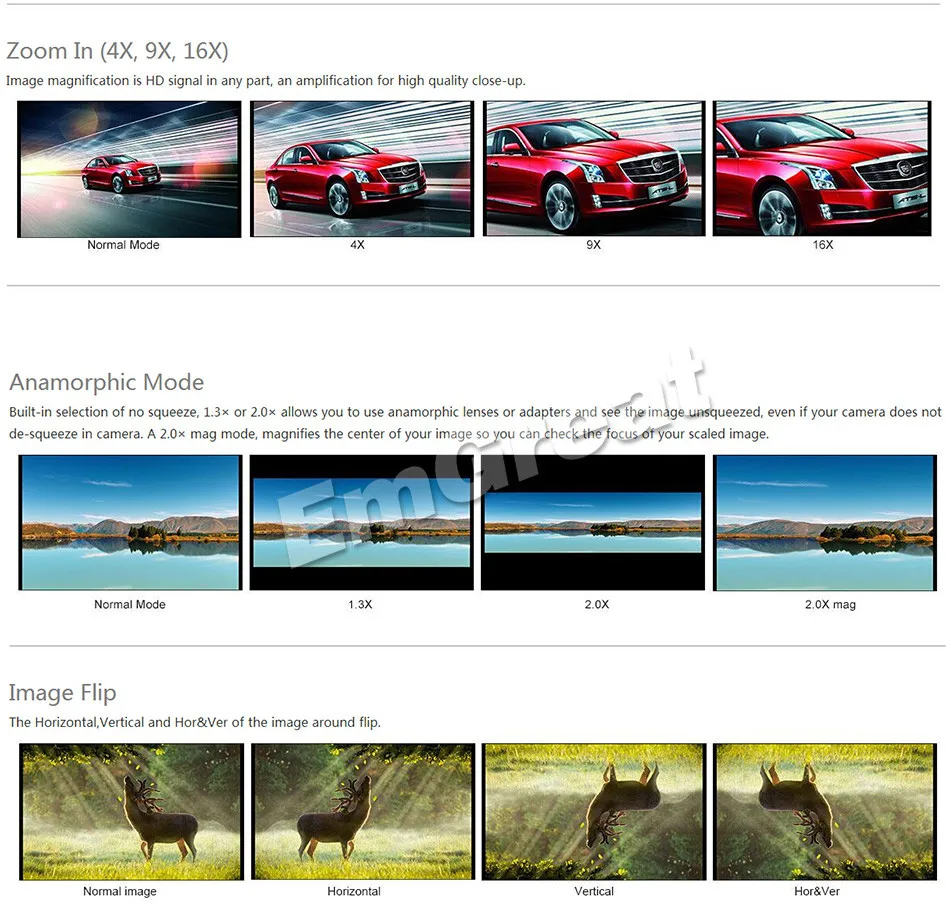Screen dimensions: 950x920
Task: Click the 'Hor&Ver' caption label
Action: (817, 891)
